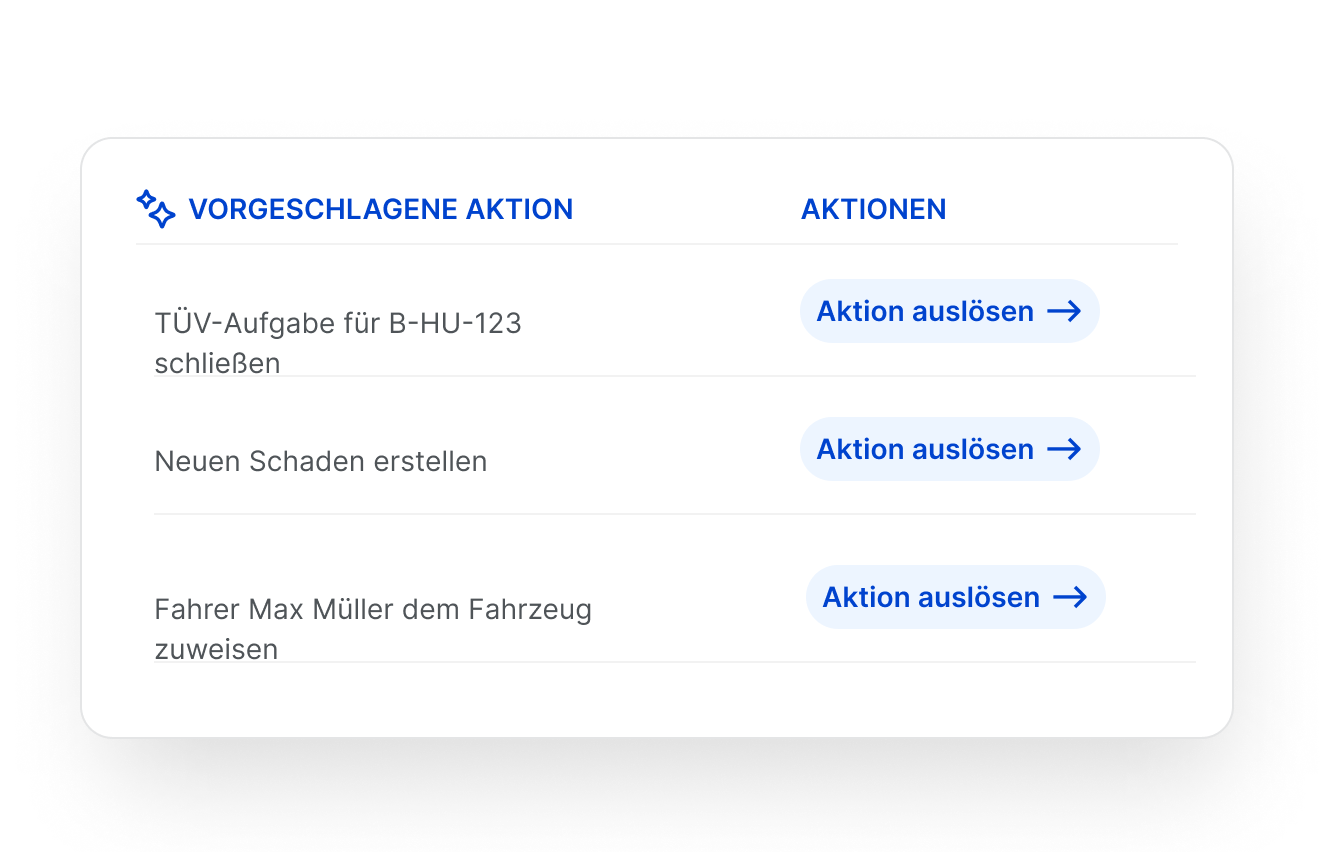Trigger the action for TÜV-Aufgabe für B-HU-123
This screenshot has width=1344, height=852.
(949, 311)
